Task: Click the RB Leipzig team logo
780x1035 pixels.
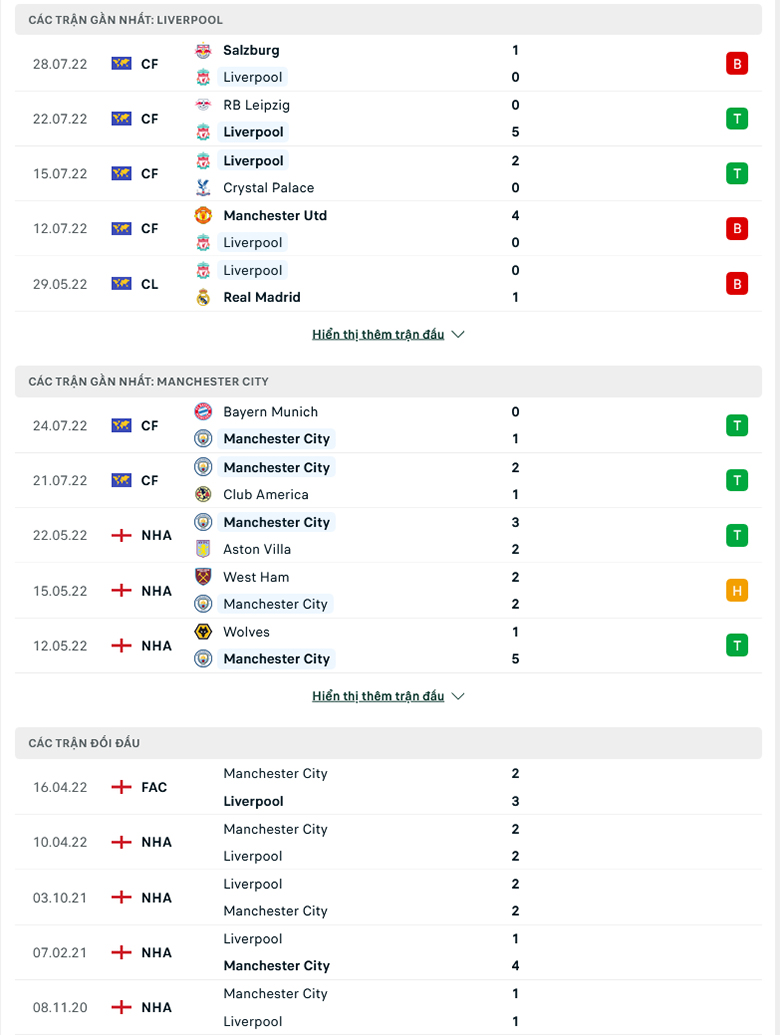Action: [203, 105]
